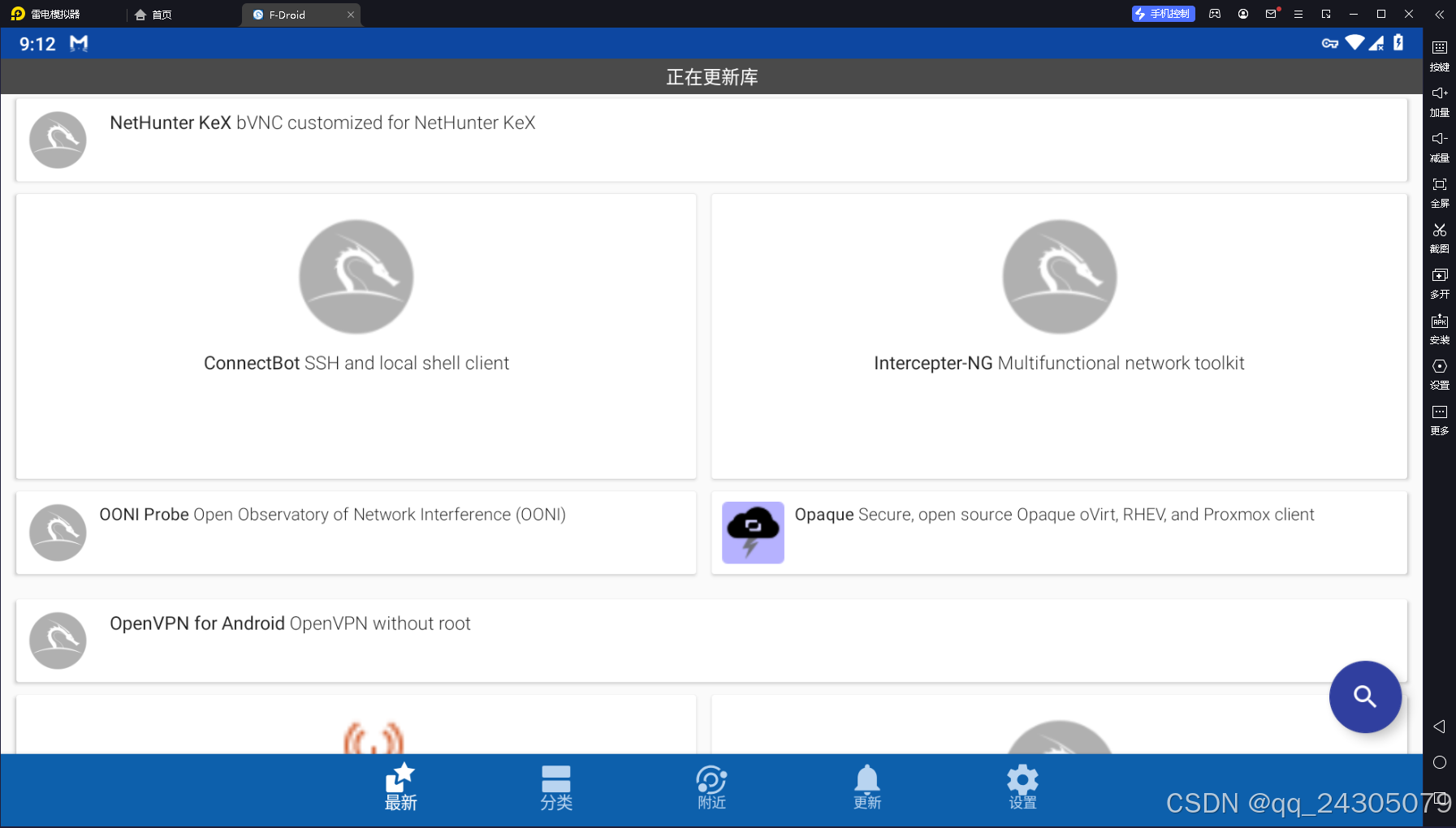This screenshot has height=828, width=1456.
Task: Tap the mobile signal status icon
Action: coord(1376,43)
